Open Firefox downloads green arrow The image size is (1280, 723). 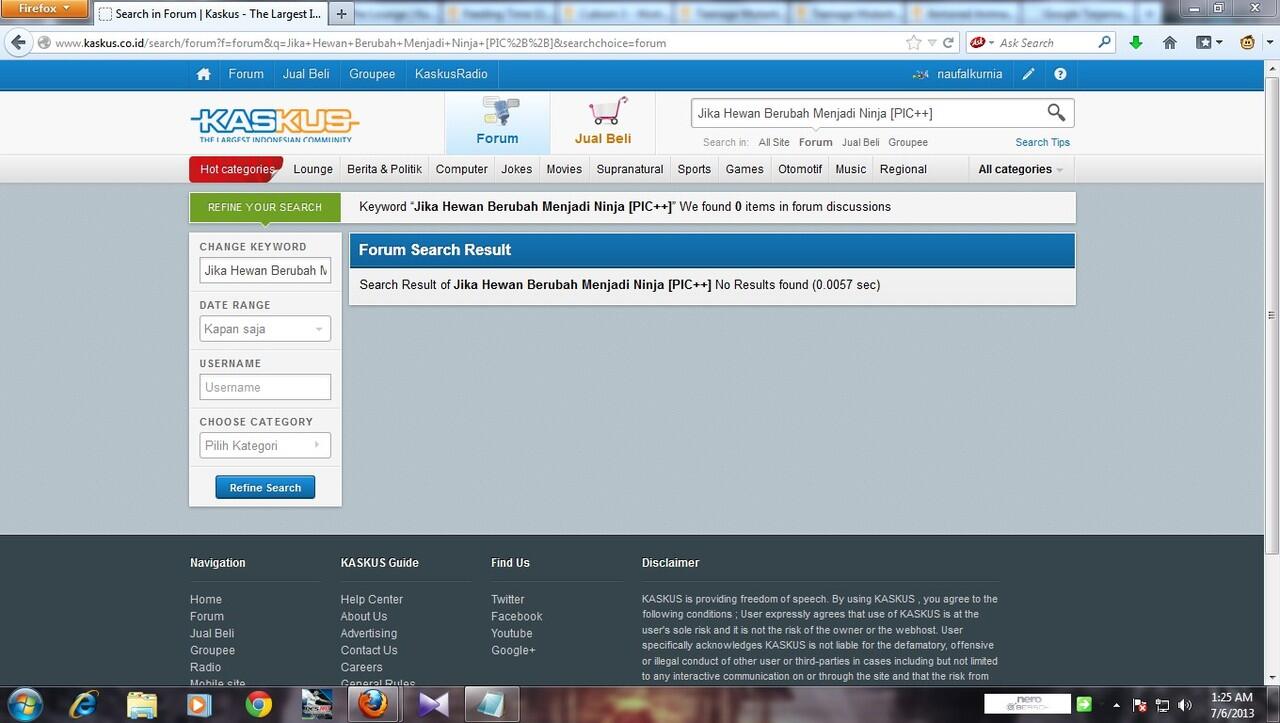tap(1135, 42)
